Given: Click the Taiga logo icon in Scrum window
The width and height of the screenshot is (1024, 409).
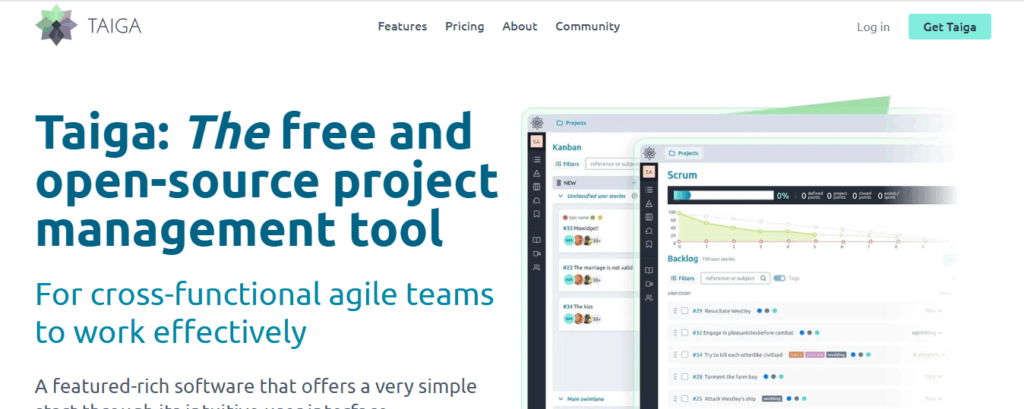Looking at the screenshot, I should [x=649, y=154].
